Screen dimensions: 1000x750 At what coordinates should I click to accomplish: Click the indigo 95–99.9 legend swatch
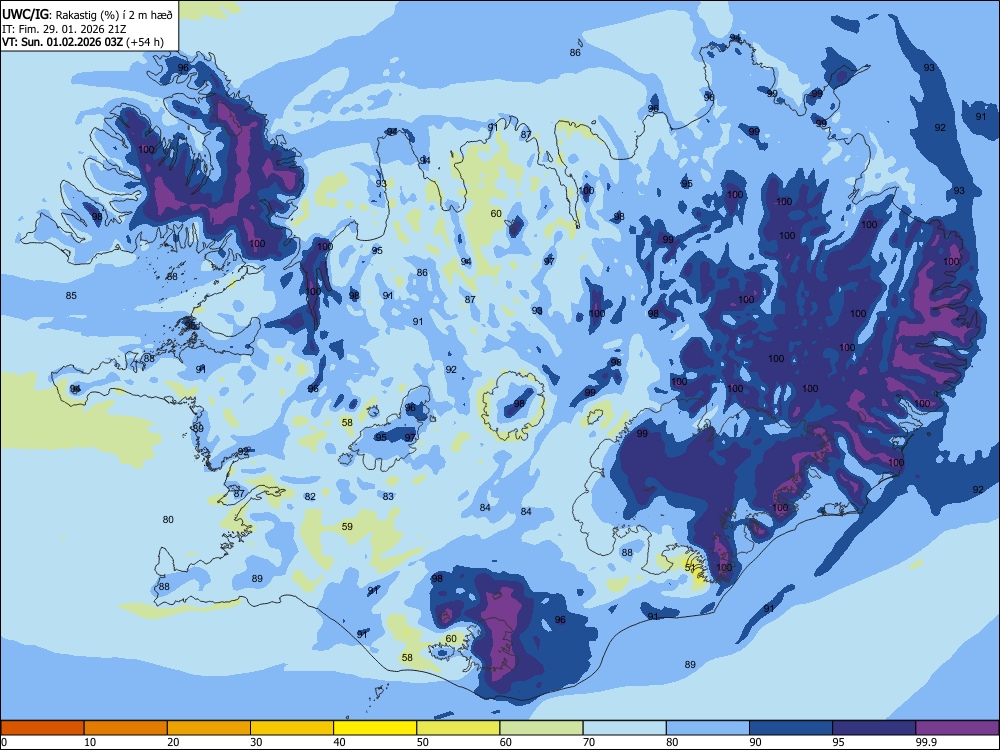coord(874,728)
